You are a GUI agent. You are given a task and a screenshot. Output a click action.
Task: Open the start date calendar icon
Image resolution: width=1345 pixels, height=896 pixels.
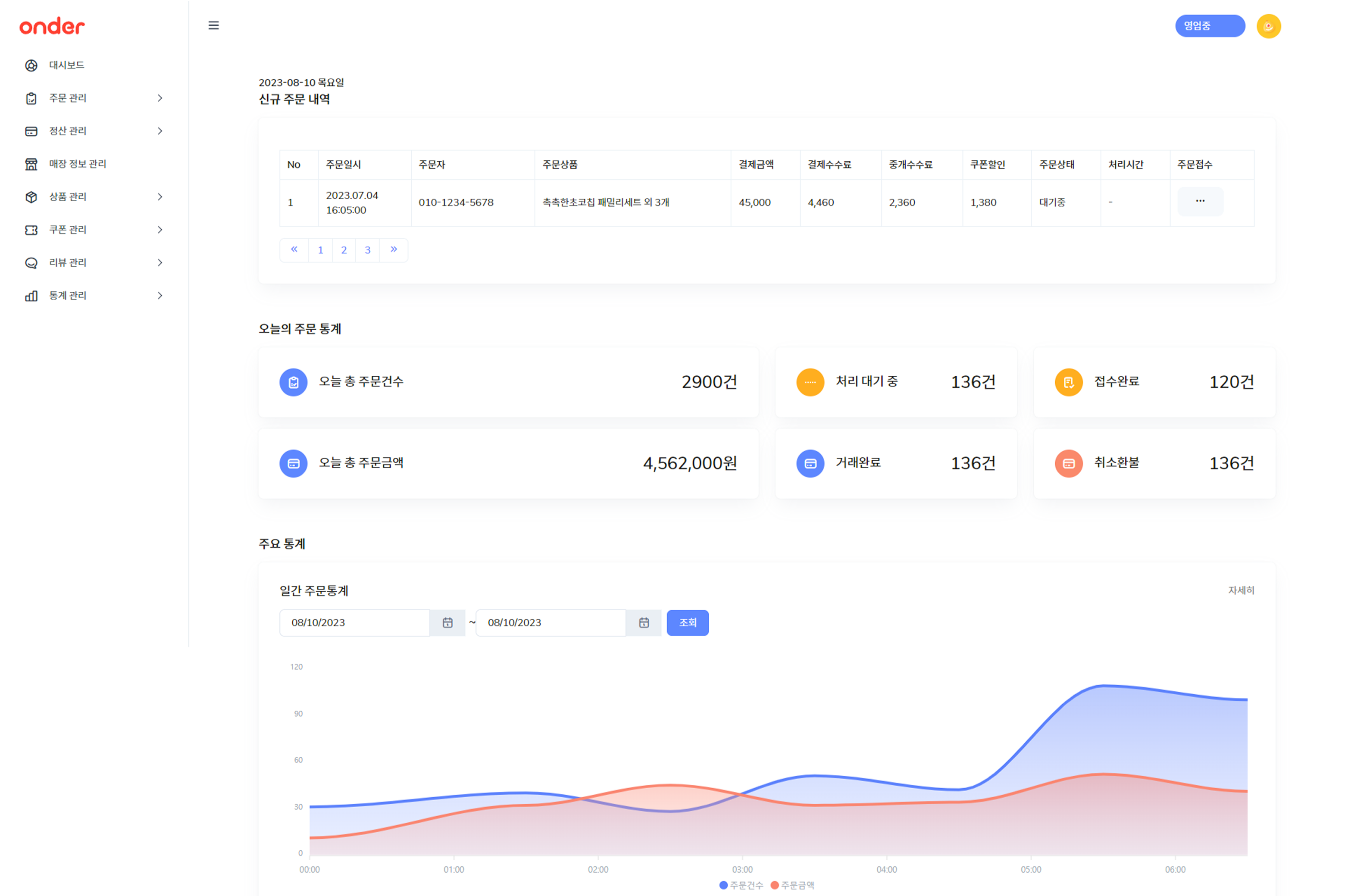(x=447, y=622)
